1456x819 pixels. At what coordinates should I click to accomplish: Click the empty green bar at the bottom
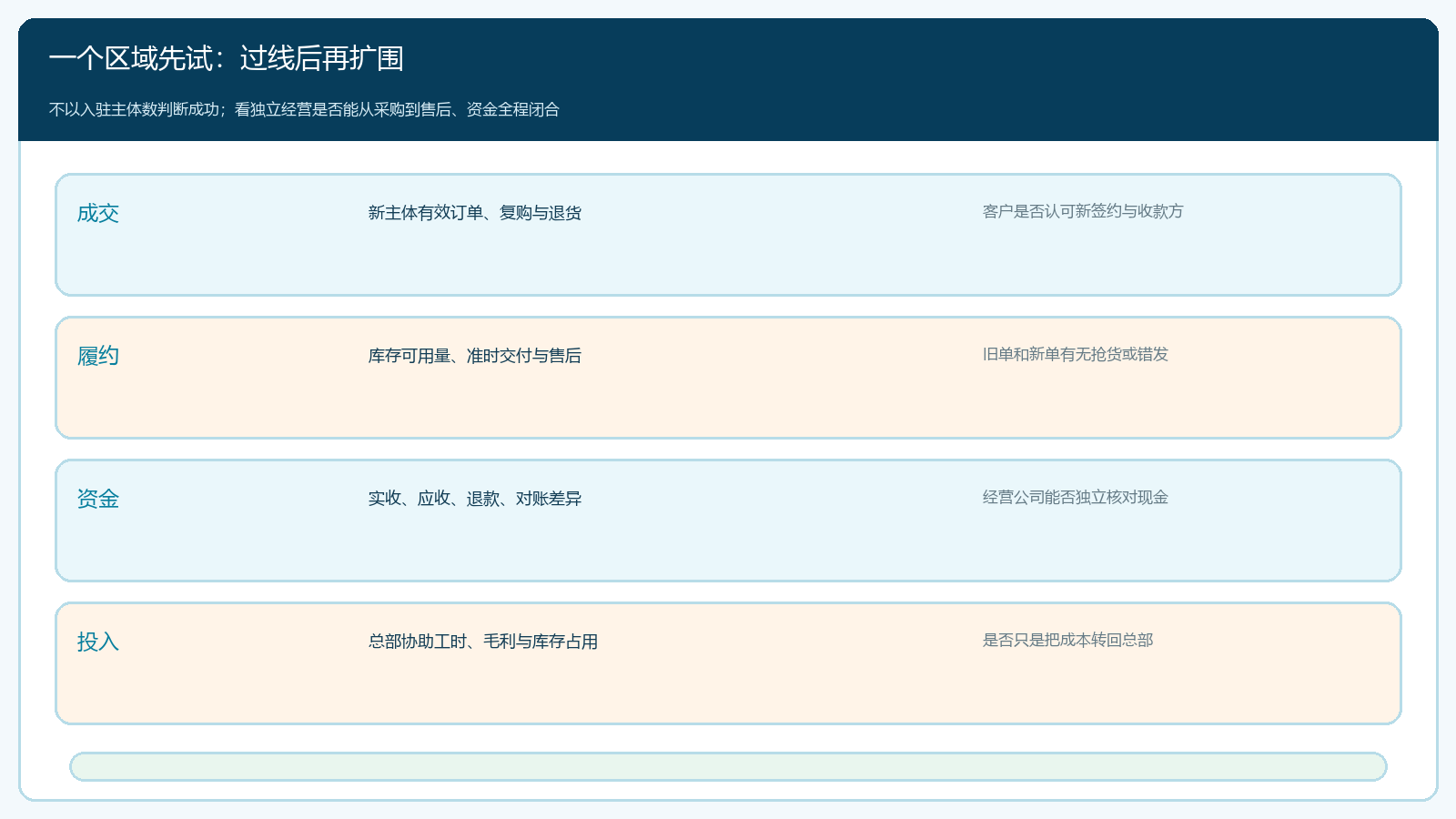(x=728, y=766)
